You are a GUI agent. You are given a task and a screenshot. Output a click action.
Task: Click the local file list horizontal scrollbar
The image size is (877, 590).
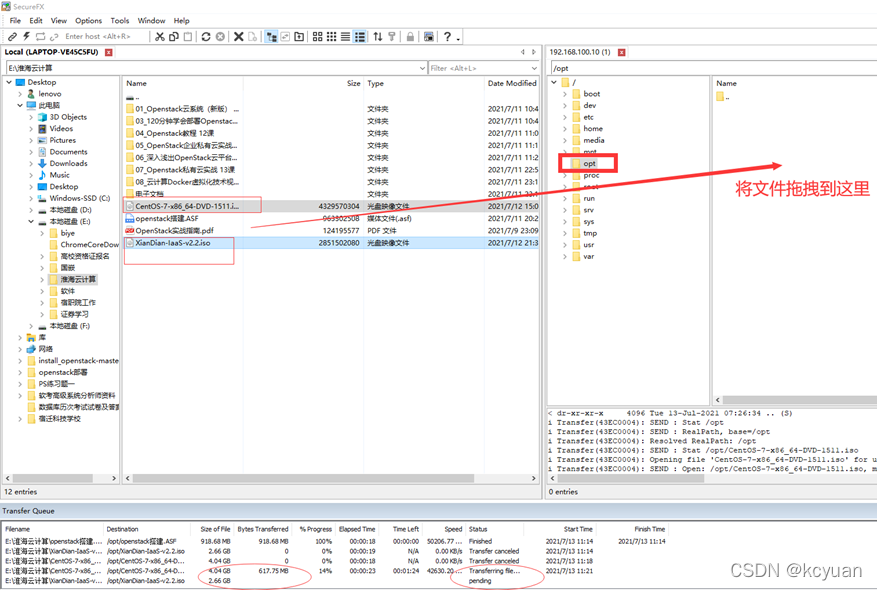(303, 479)
